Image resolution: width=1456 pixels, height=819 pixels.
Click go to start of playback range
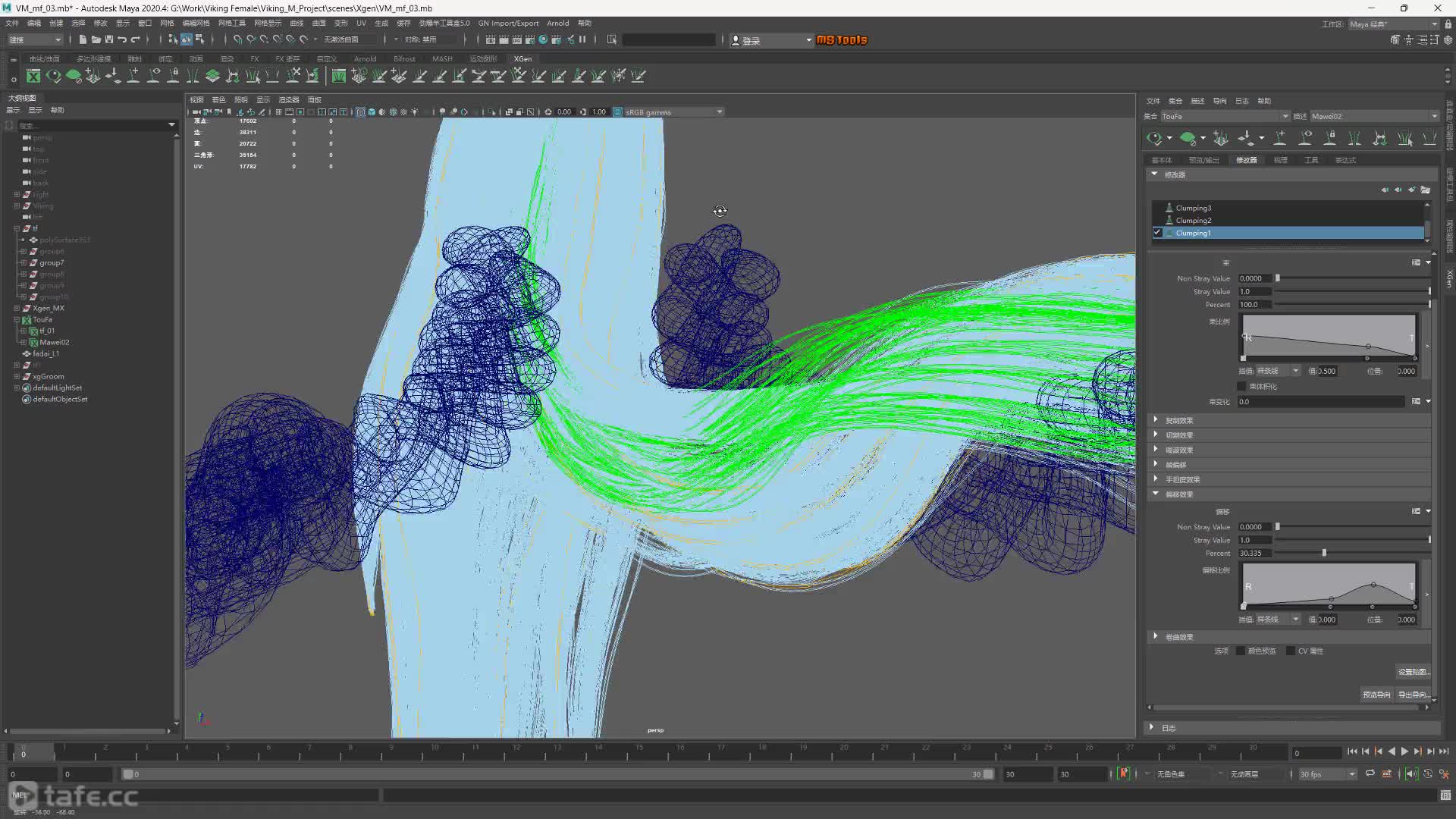click(x=1352, y=752)
